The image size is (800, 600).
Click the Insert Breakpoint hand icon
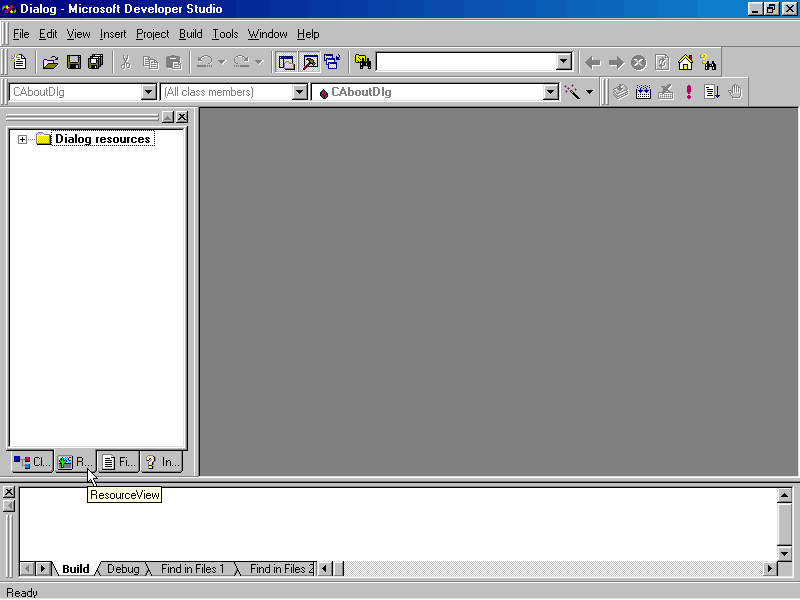pyautogui.click(x=735, y=92)
